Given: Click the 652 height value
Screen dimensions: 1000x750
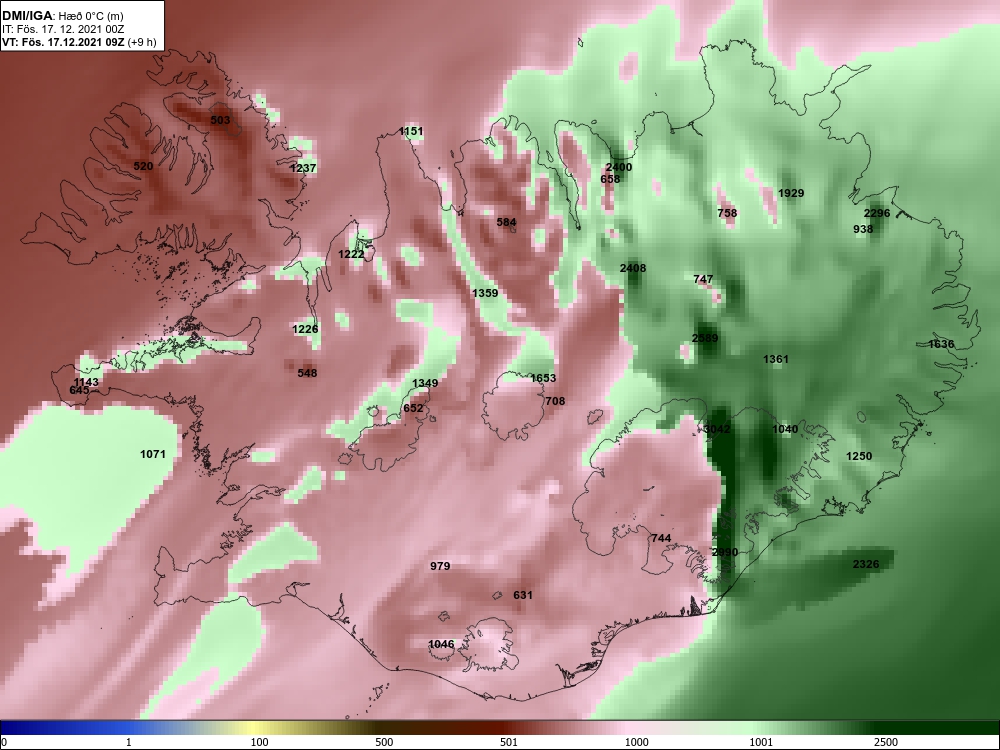Looking at the screenshot, I should click(413, 408).
